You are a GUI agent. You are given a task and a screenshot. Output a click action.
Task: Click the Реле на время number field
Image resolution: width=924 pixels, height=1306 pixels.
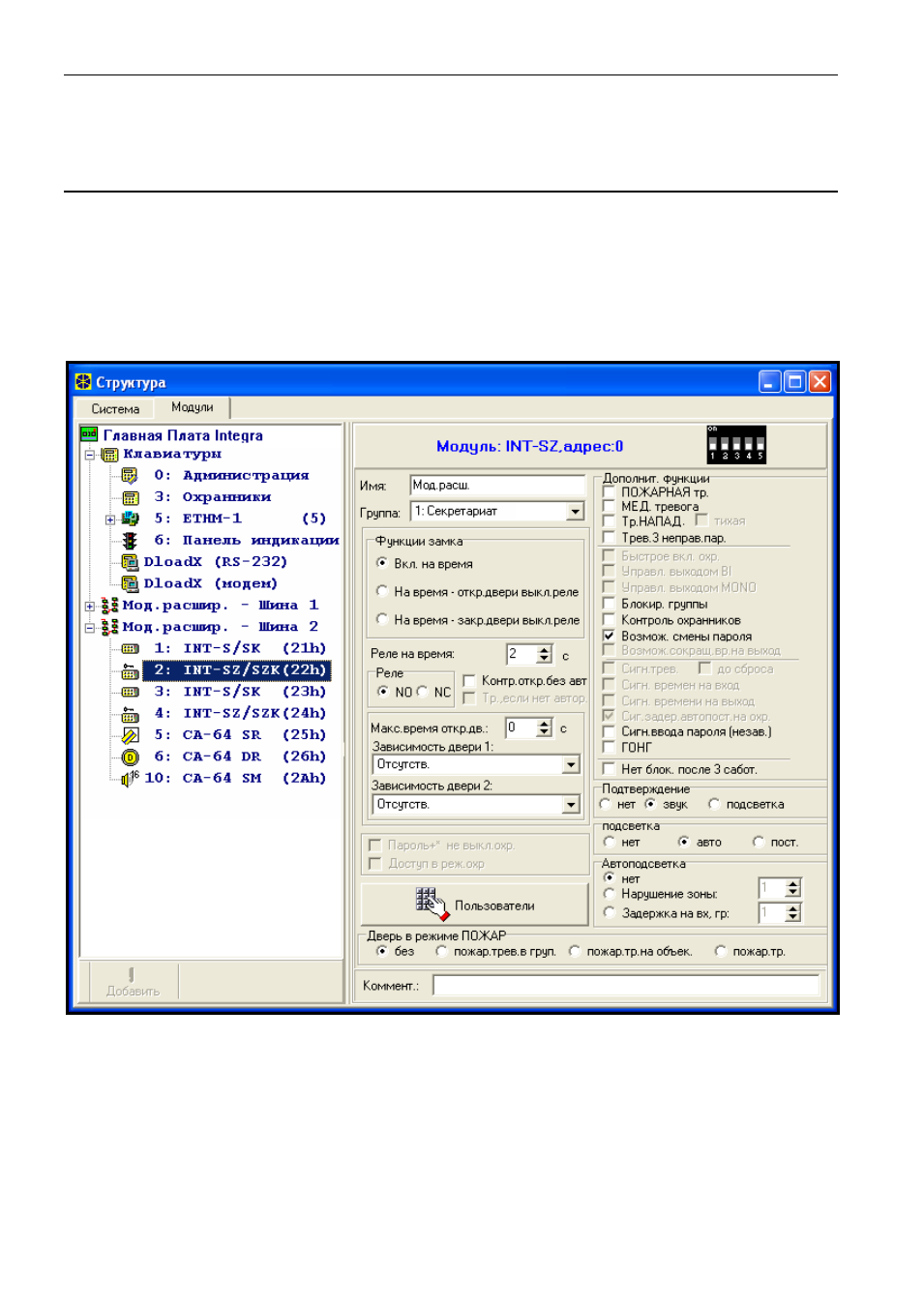tap(522, 654)
